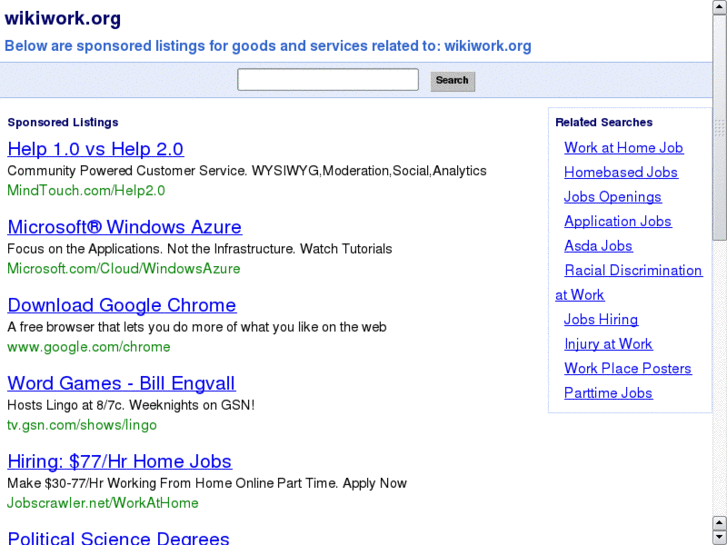Click the bottom-most scrollbar down arrow
Screen dimensions: 727x545
coord(720,538)
